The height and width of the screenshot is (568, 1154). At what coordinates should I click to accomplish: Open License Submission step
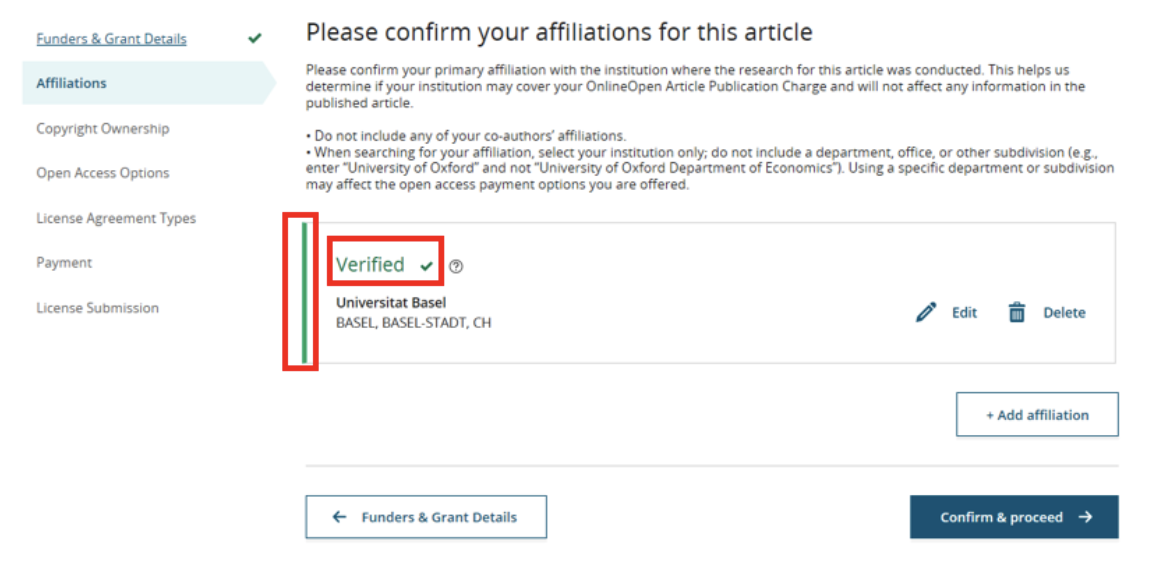point(97,308)
